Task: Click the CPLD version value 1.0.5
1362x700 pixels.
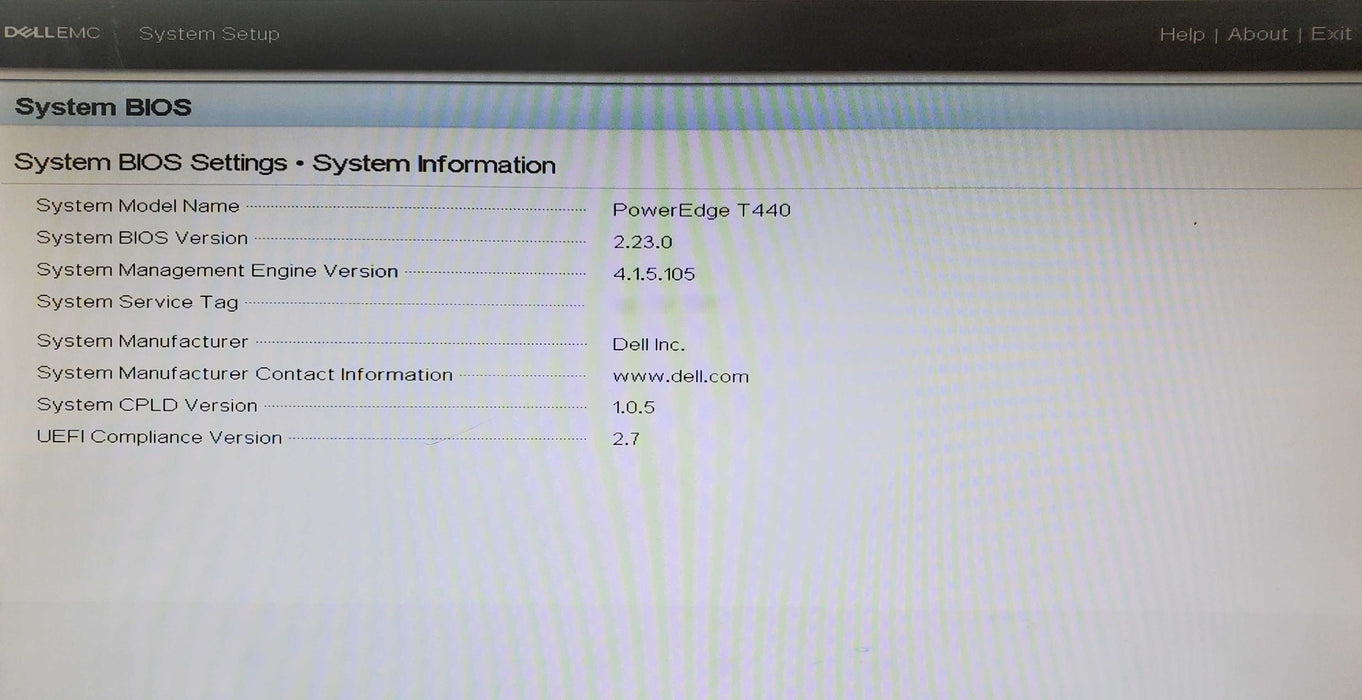Action: (x=633, y=408)
